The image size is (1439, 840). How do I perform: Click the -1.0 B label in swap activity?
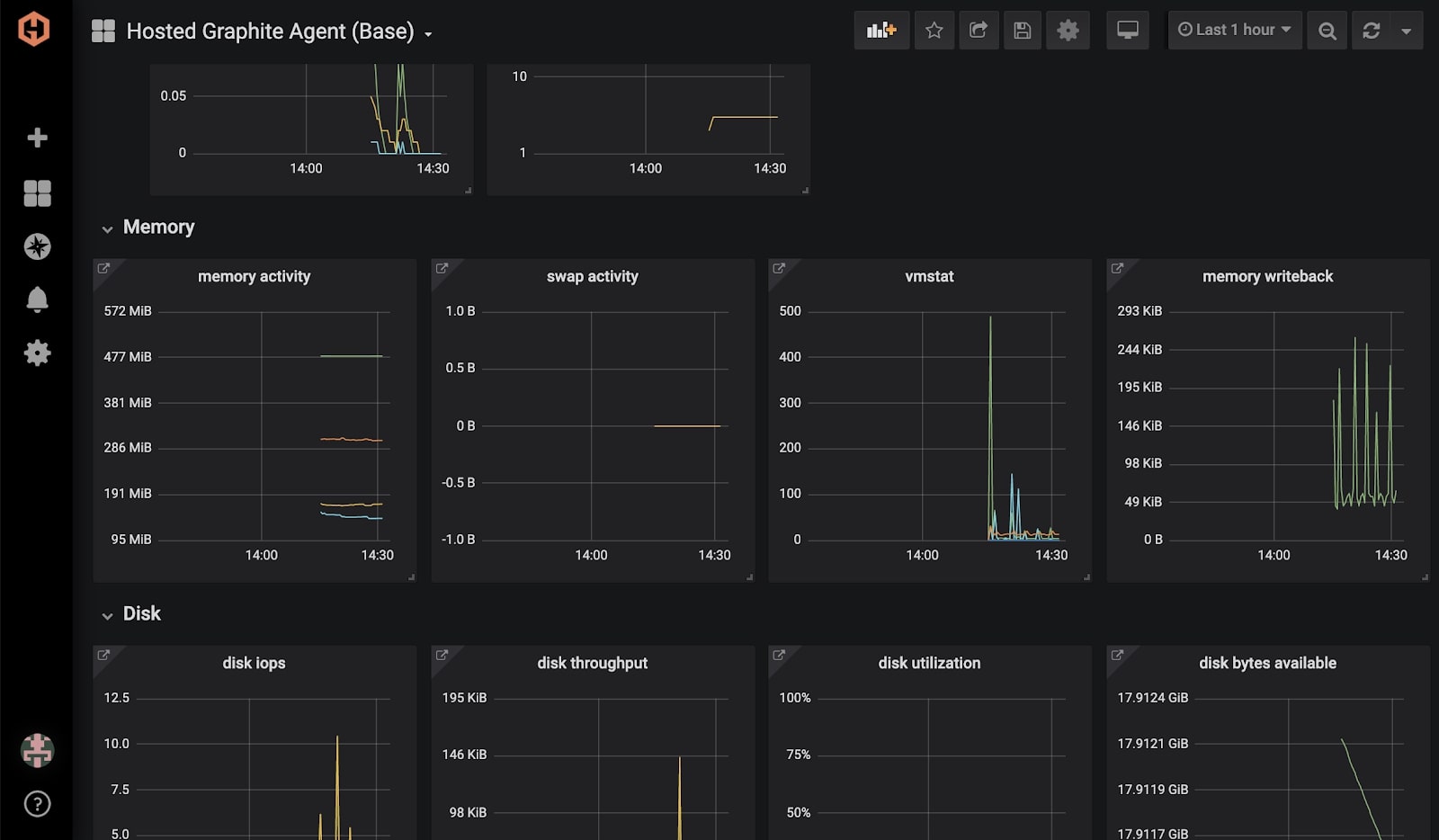tap(458, 540)
